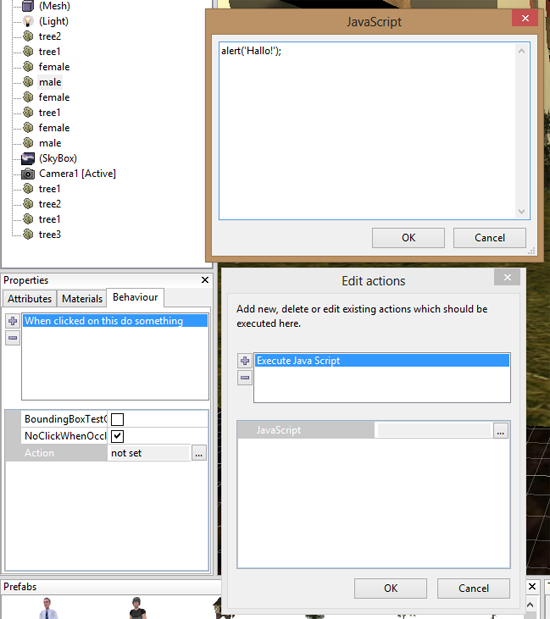Select the SkyBox node icon in scene tree
This screenshot has width=550, height=619.
[x=28, y=158]
